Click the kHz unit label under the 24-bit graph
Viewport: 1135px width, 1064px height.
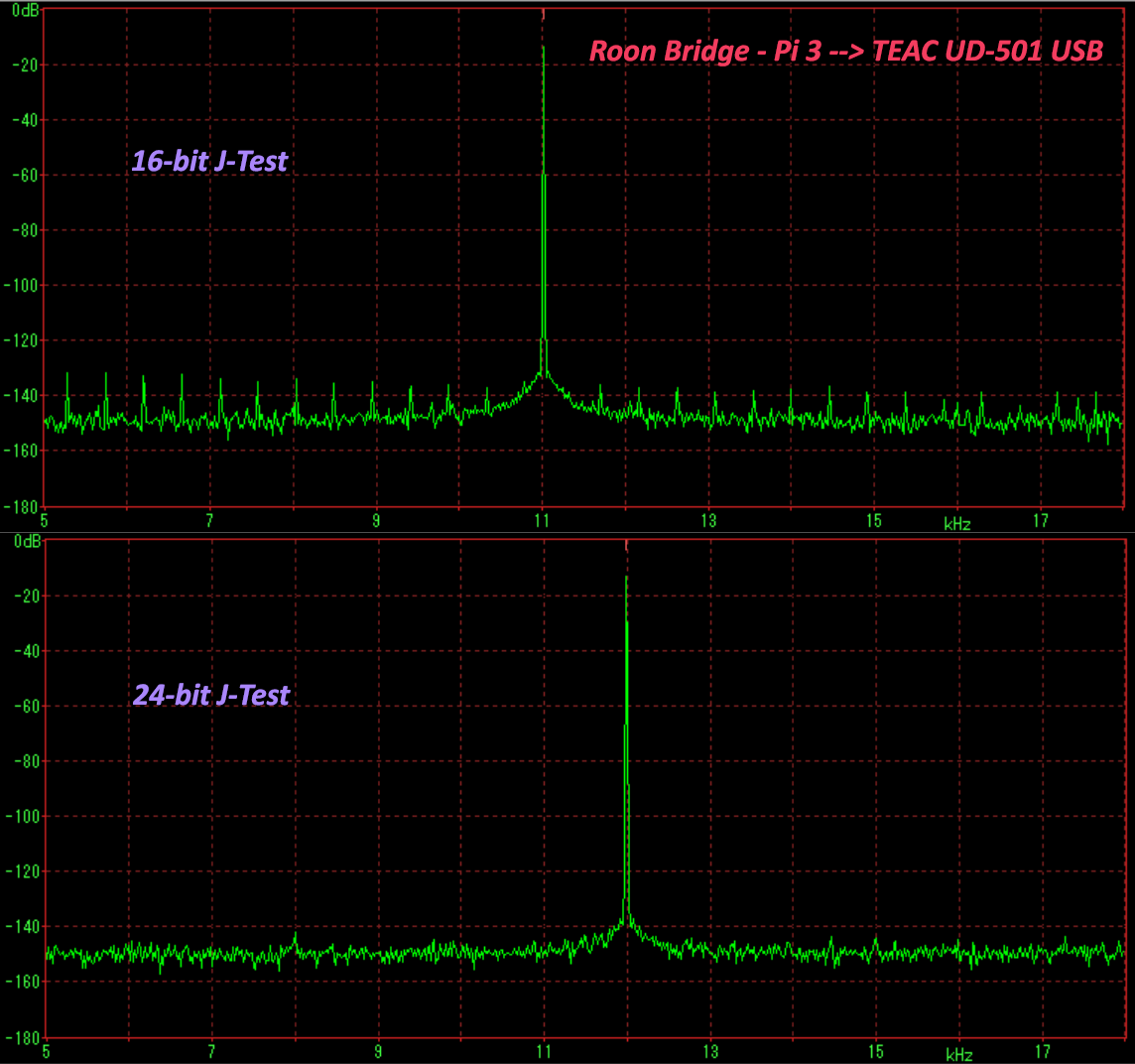pyautogui.click(x=959, y=1055)
